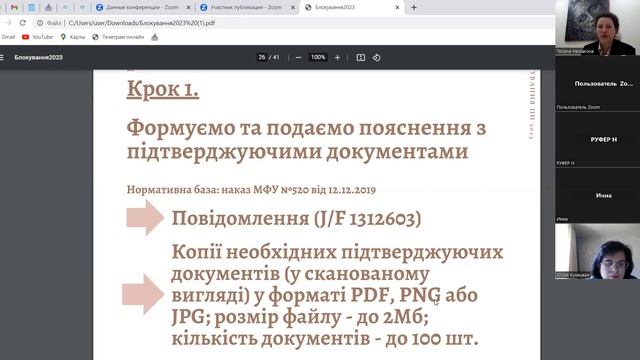Click the 'Повідомлення (J/F 1312603)' text
The image size is (640, 360).
[296, 218]
